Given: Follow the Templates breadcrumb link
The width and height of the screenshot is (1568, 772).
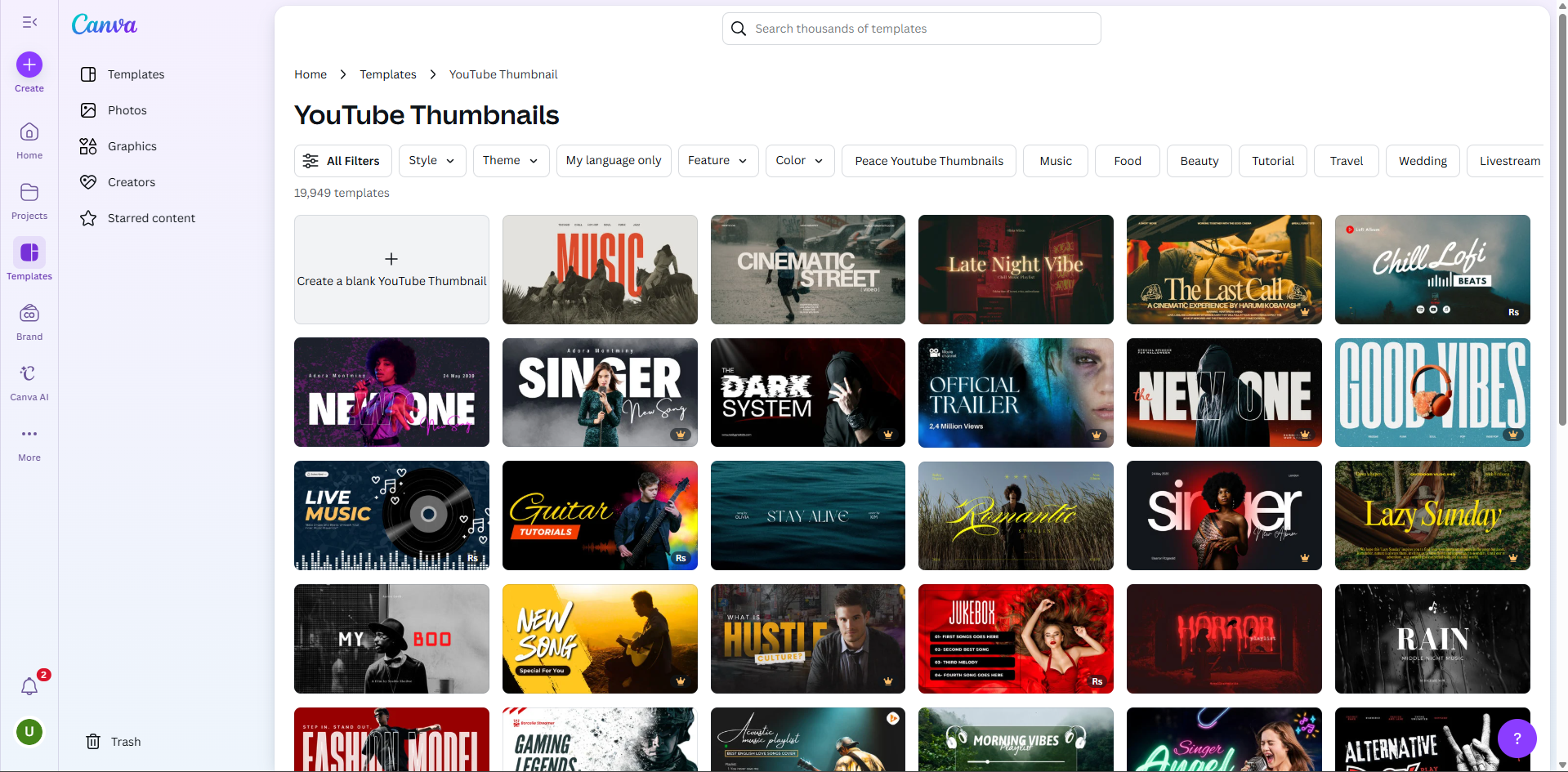Looking at the screenshot, I should [x=387, y=74].
